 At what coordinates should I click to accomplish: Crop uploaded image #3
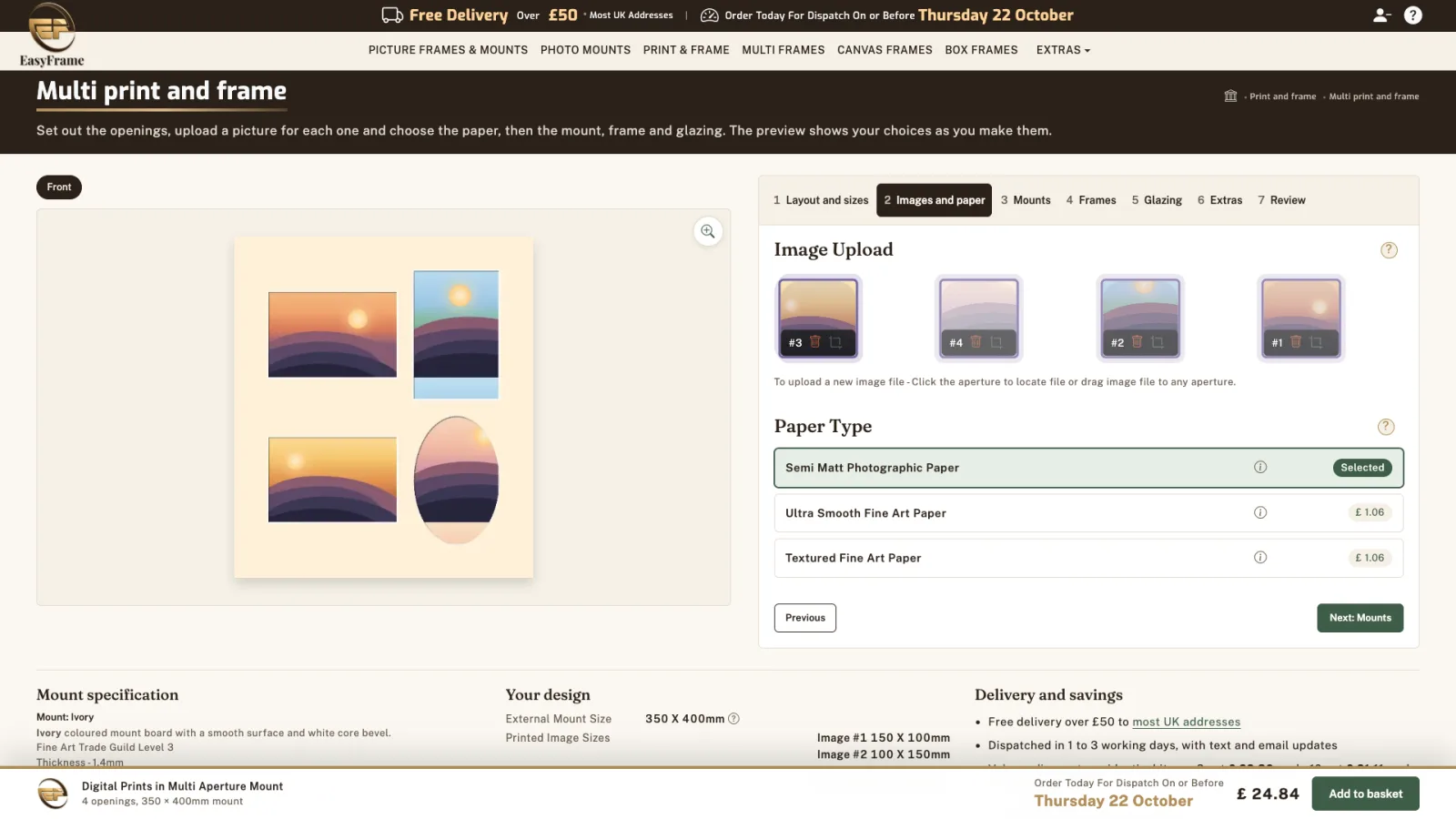tap(835, 342)
